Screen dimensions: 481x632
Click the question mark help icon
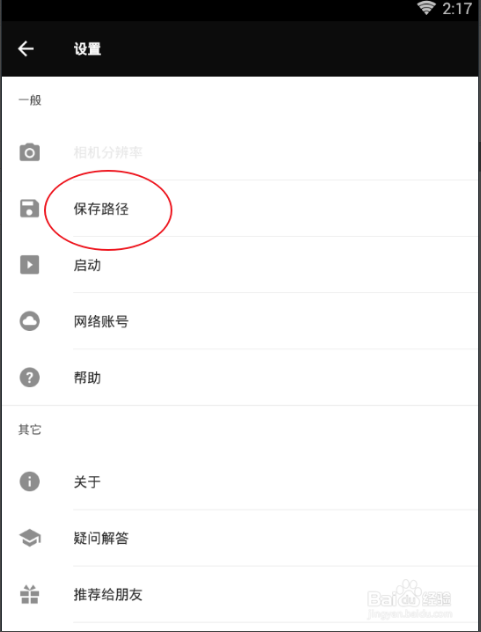point(29,378)
